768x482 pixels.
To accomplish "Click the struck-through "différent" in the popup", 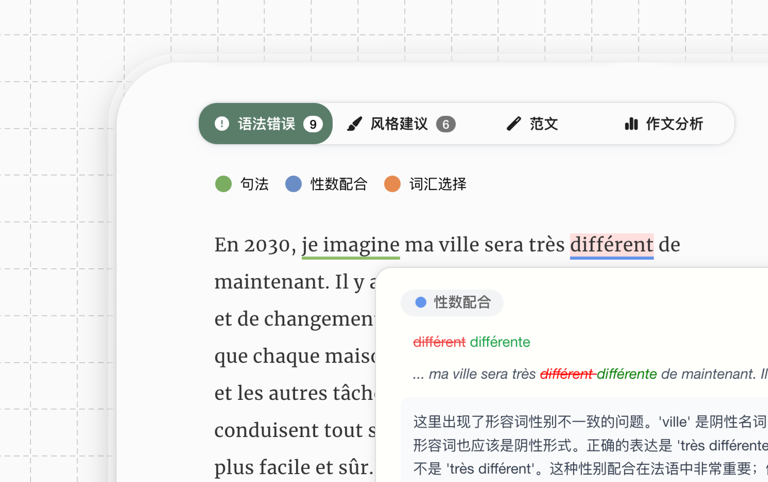I will coord(439,342).
